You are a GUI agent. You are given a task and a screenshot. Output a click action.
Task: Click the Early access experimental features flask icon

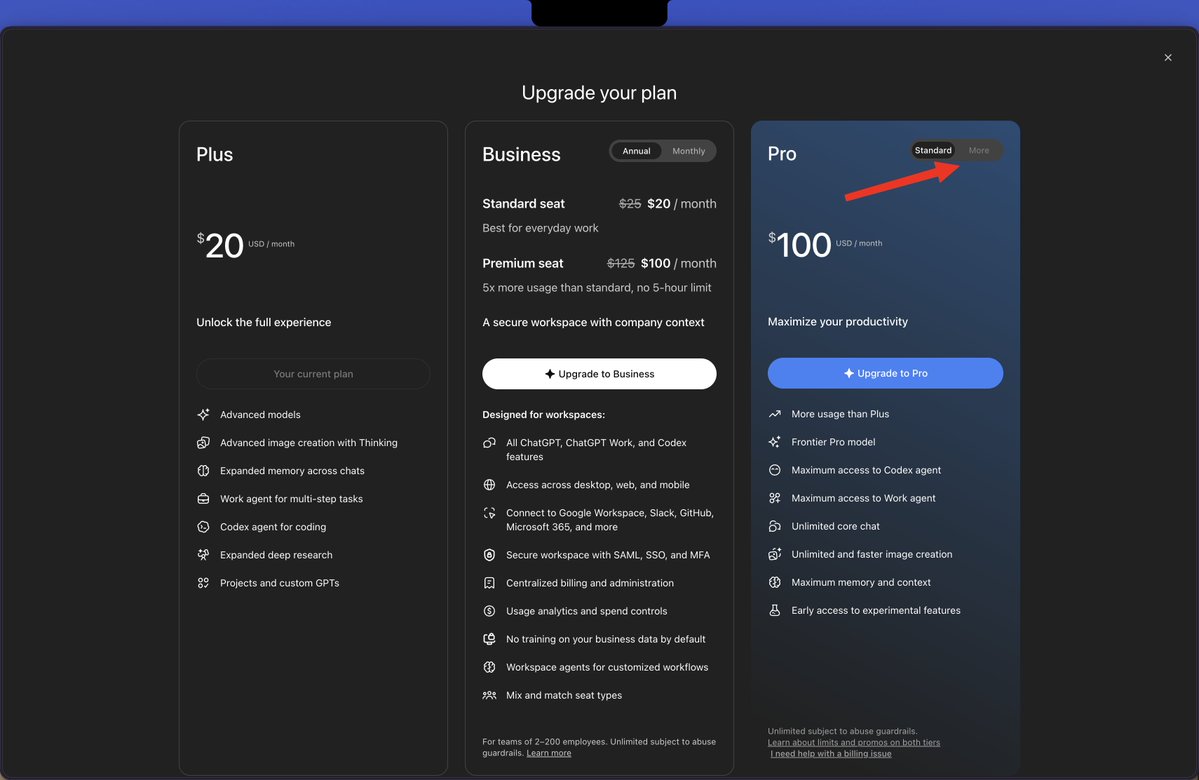(775, 610)
